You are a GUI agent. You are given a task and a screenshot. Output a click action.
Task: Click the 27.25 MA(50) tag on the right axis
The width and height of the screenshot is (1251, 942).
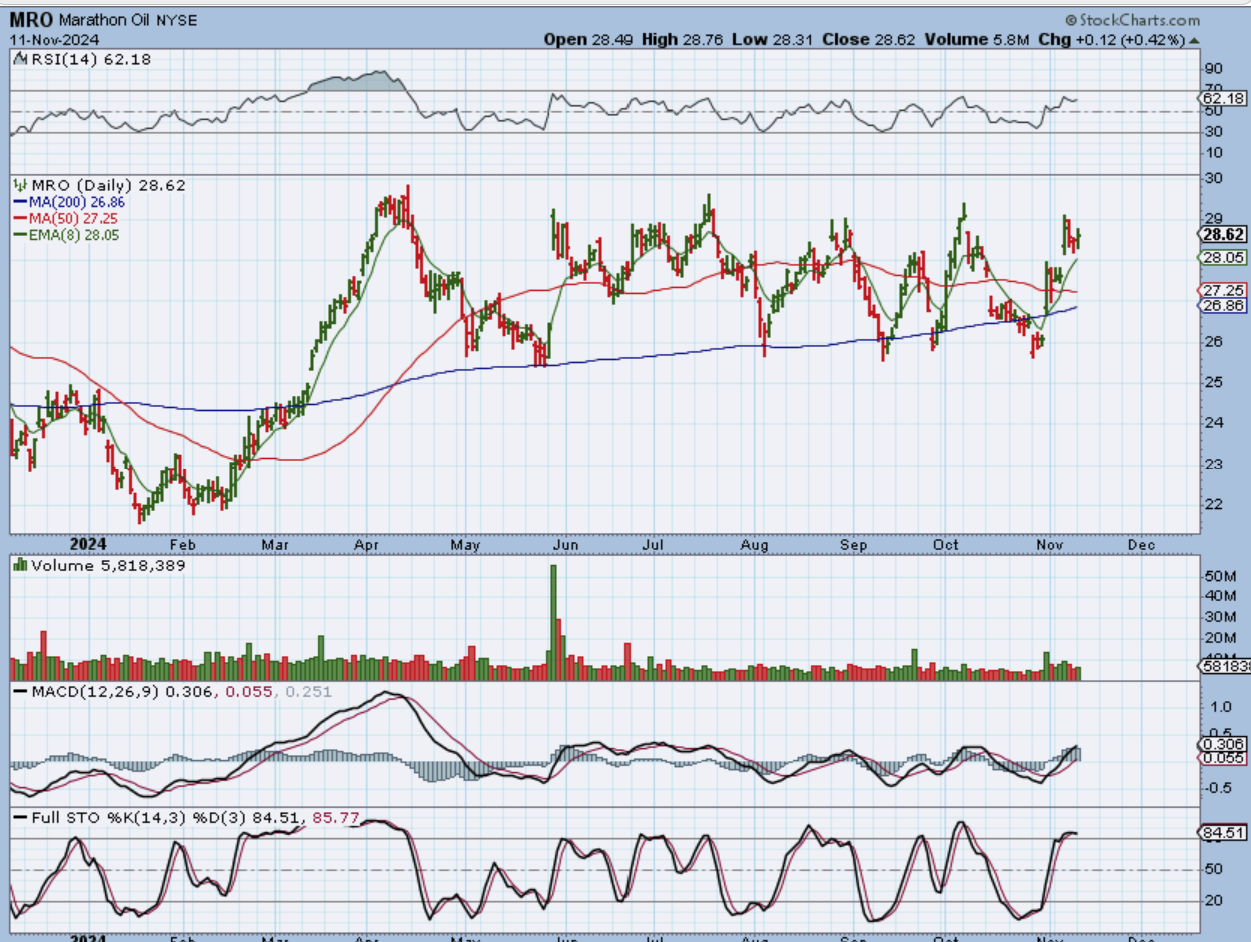1224,289
